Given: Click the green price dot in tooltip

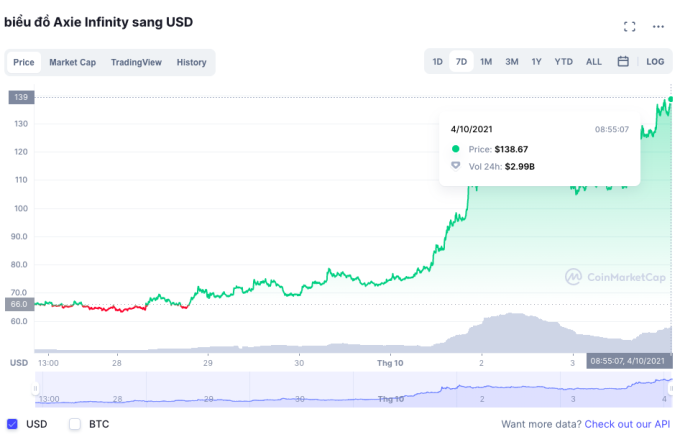Looking at the screenshot, I should 455,148.
